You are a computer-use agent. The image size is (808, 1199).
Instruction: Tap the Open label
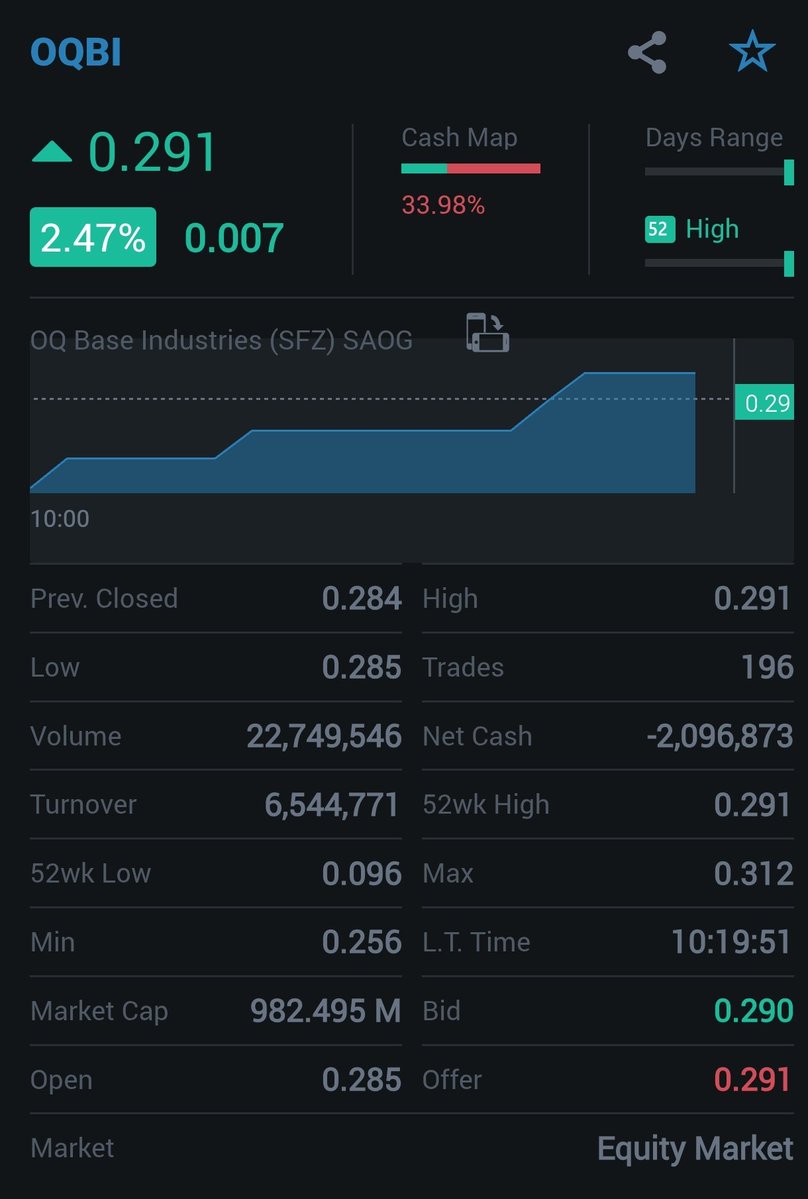point(61,1080)
